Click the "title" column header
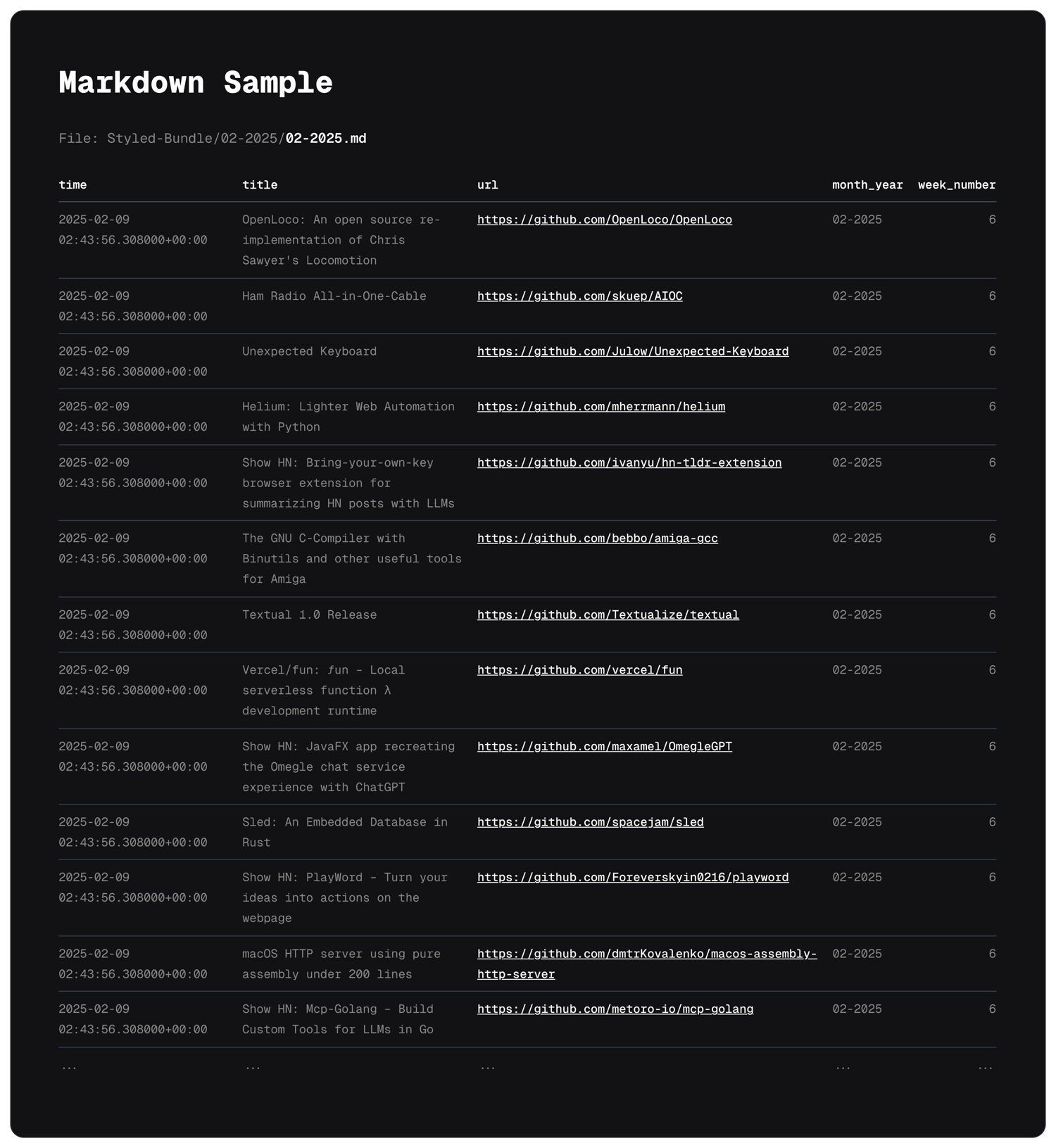Image resolution: width=1056 pixels, height=1148 pixels. 260,185
